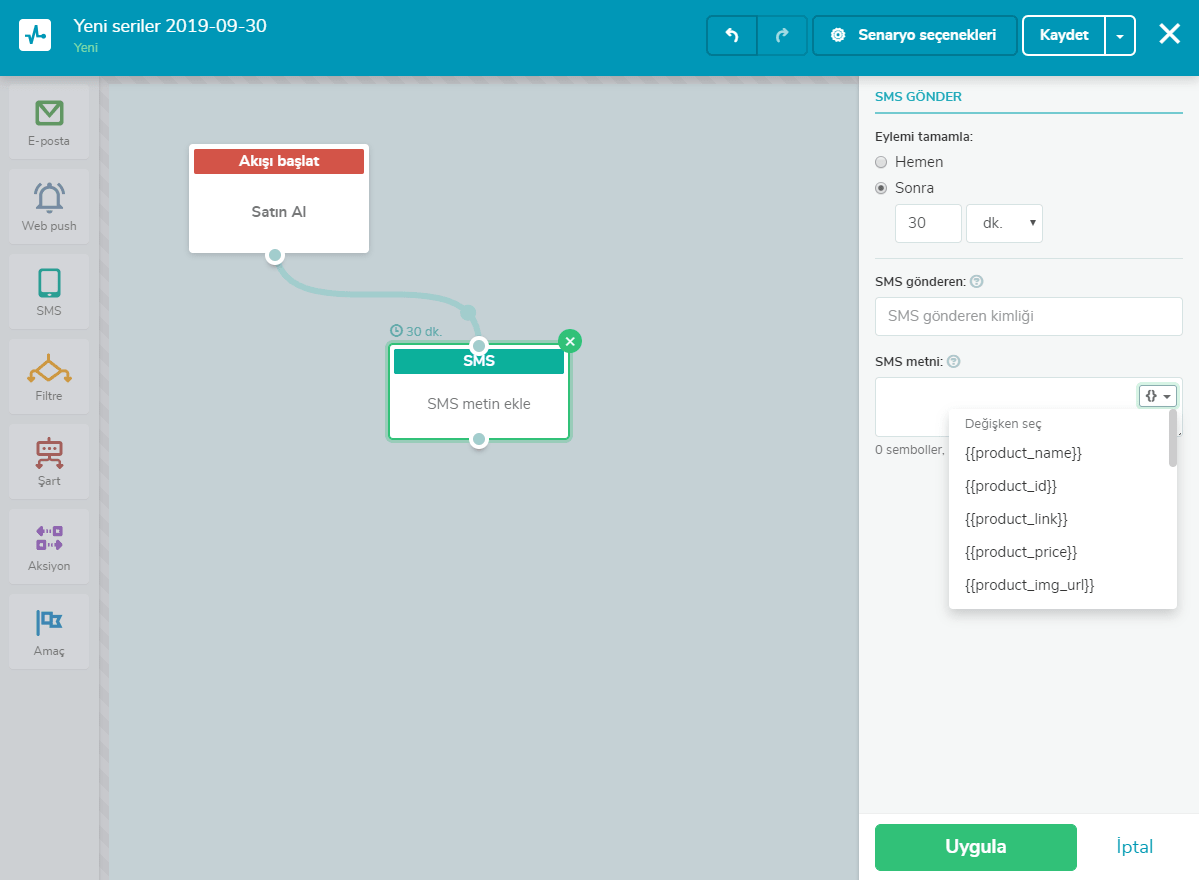Insert the {{product_img_url}} variable

(x=1029, y=585)
